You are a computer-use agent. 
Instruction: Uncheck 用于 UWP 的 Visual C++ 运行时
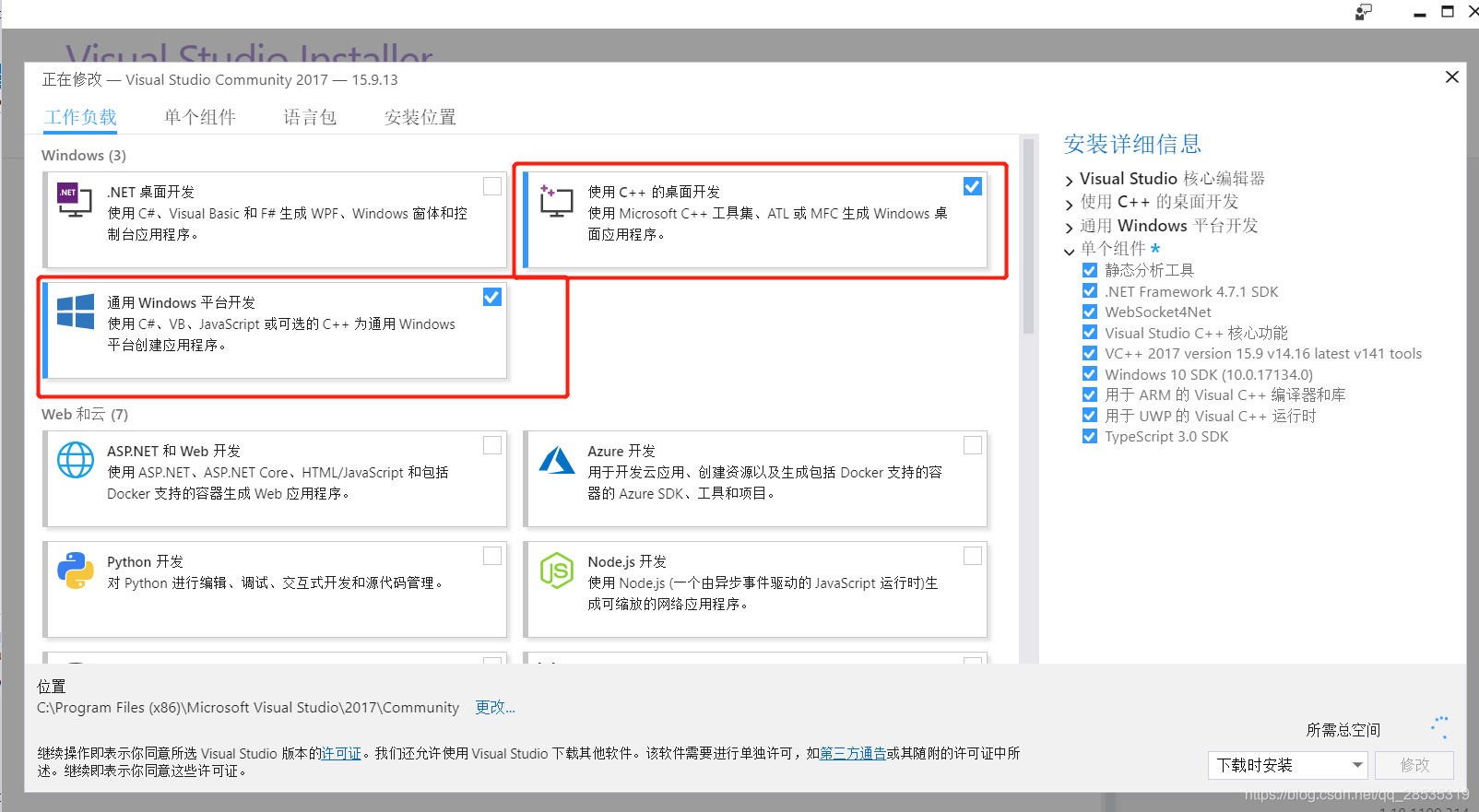(x=1090, y=416)
